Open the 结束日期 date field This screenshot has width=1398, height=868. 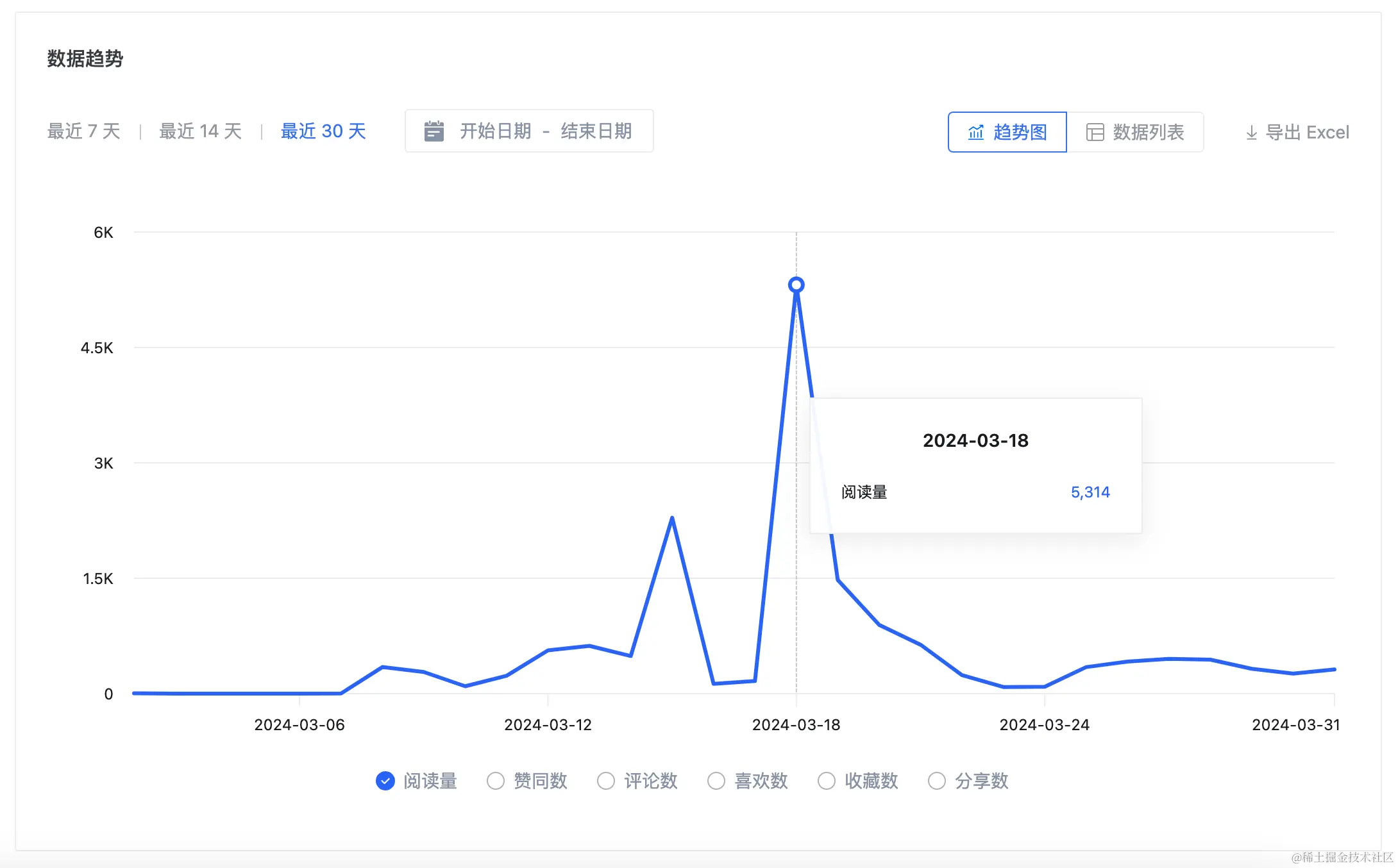[596, 131]
